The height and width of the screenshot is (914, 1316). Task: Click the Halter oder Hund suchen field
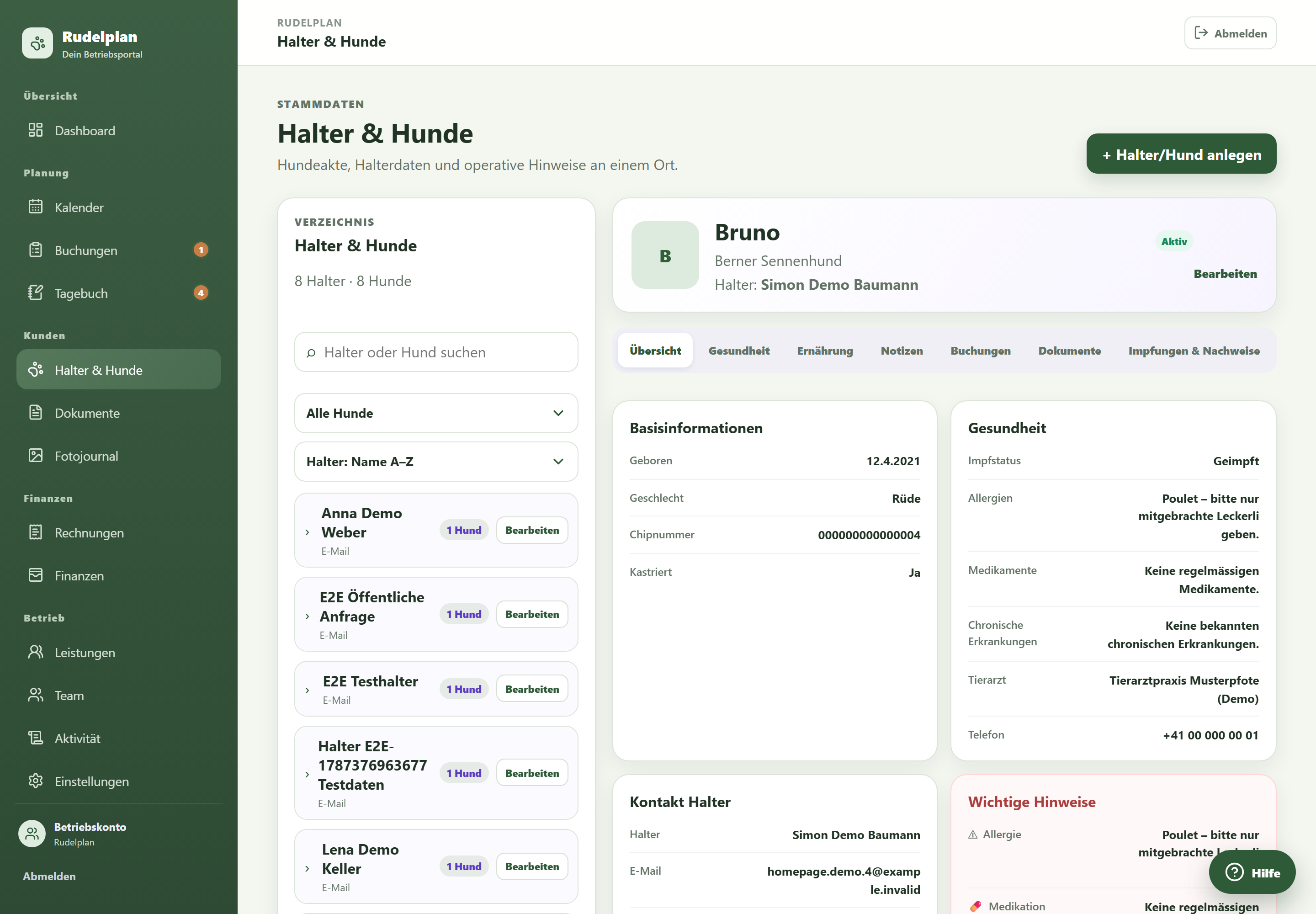coord(436,352)
